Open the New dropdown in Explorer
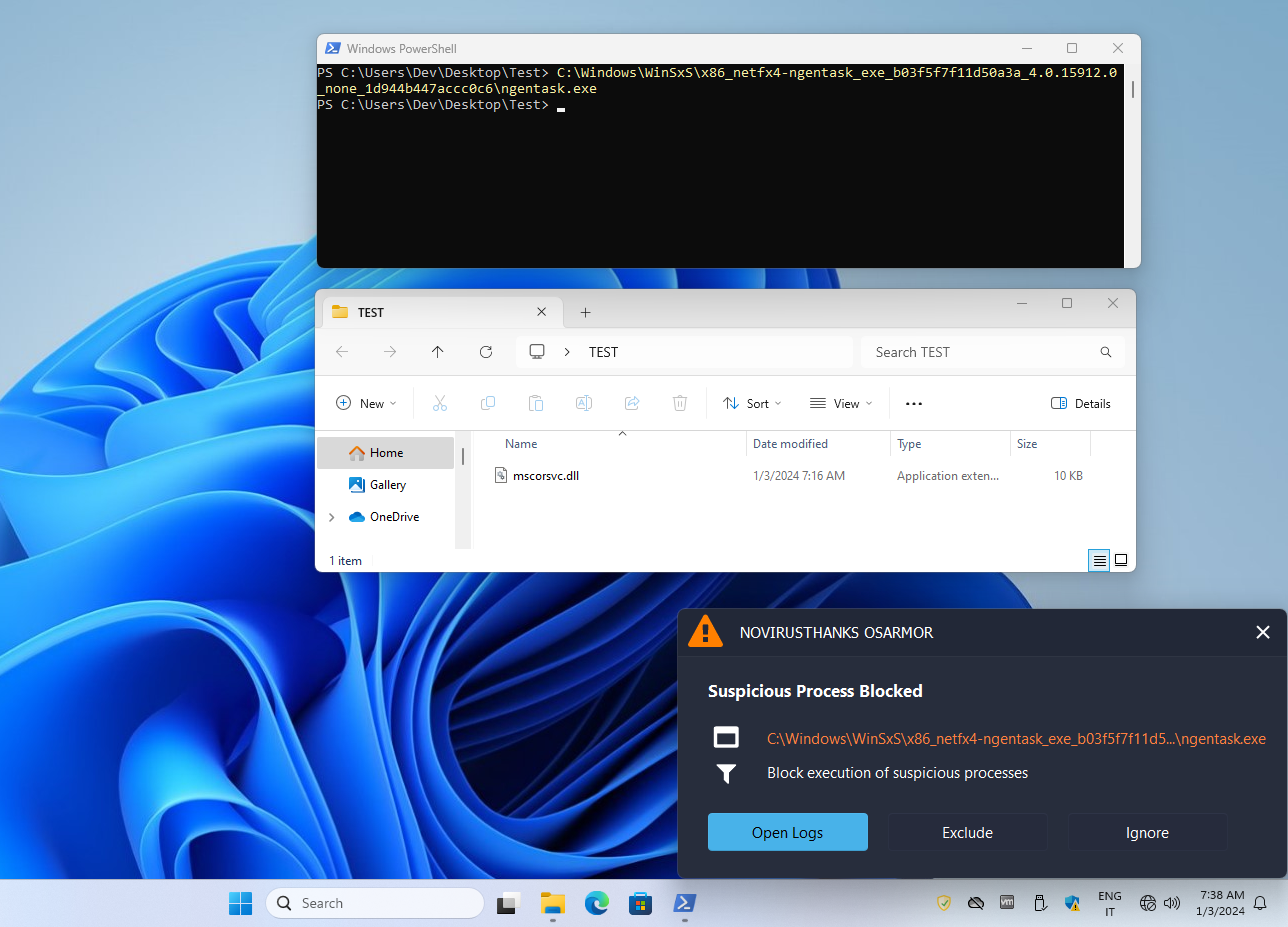 click(366, 403)
